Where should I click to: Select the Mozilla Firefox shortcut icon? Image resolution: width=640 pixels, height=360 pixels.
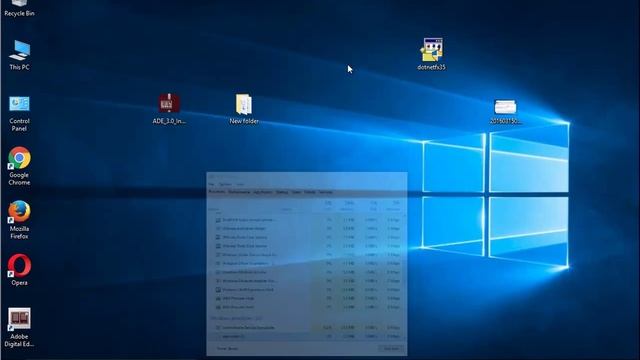click(x=19, y=220)
